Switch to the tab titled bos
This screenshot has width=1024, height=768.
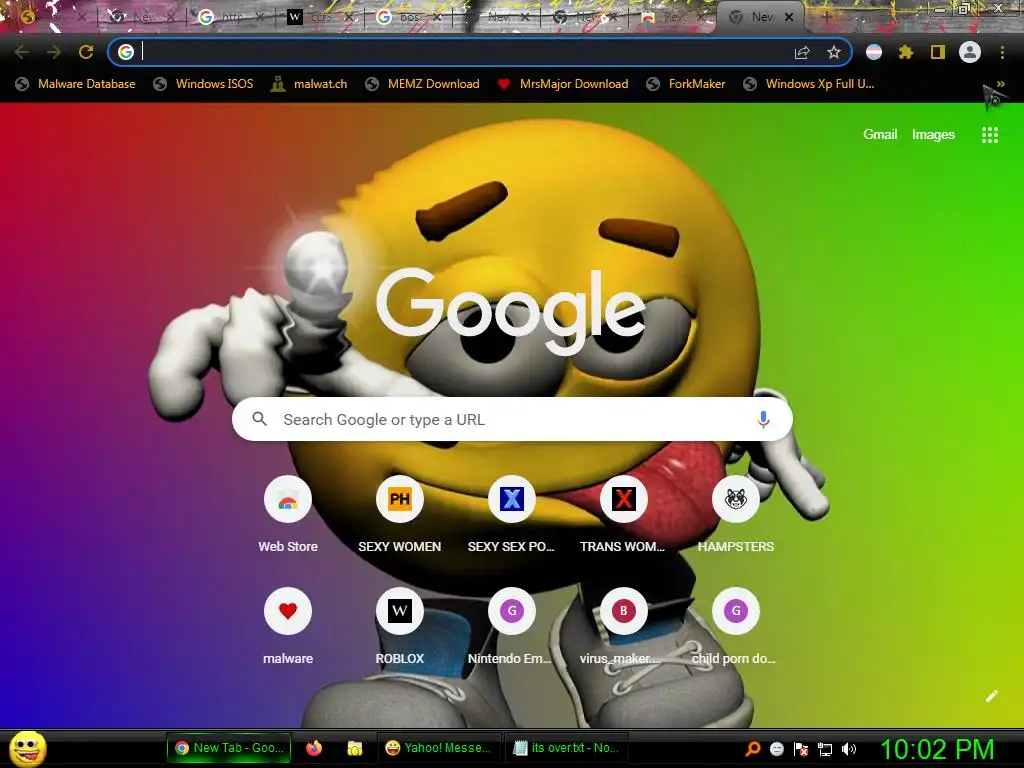point(409,17)
